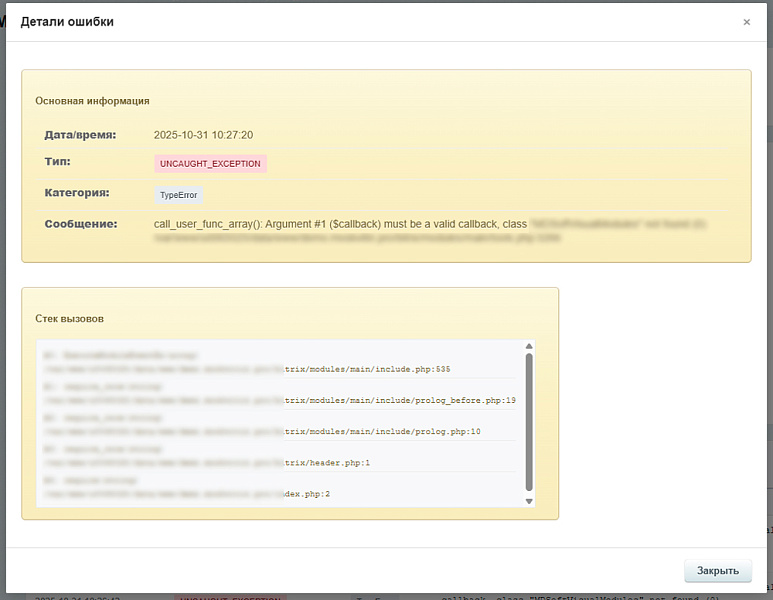Close the 'Детали ошибки' dialog with X
Viewport: 773px width, 600px height.
pyautogui.click(x=746, y=22)
